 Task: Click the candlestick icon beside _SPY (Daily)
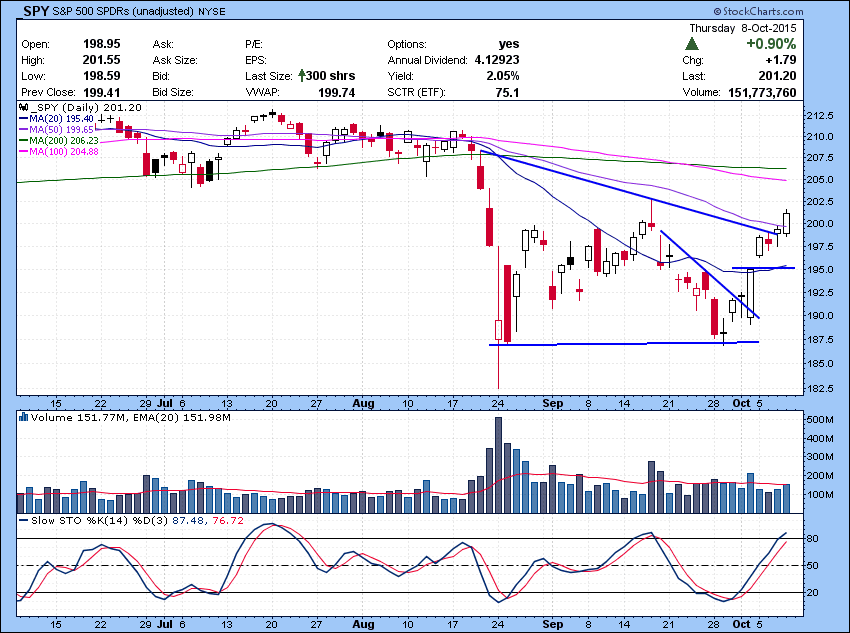pos(23,107)
